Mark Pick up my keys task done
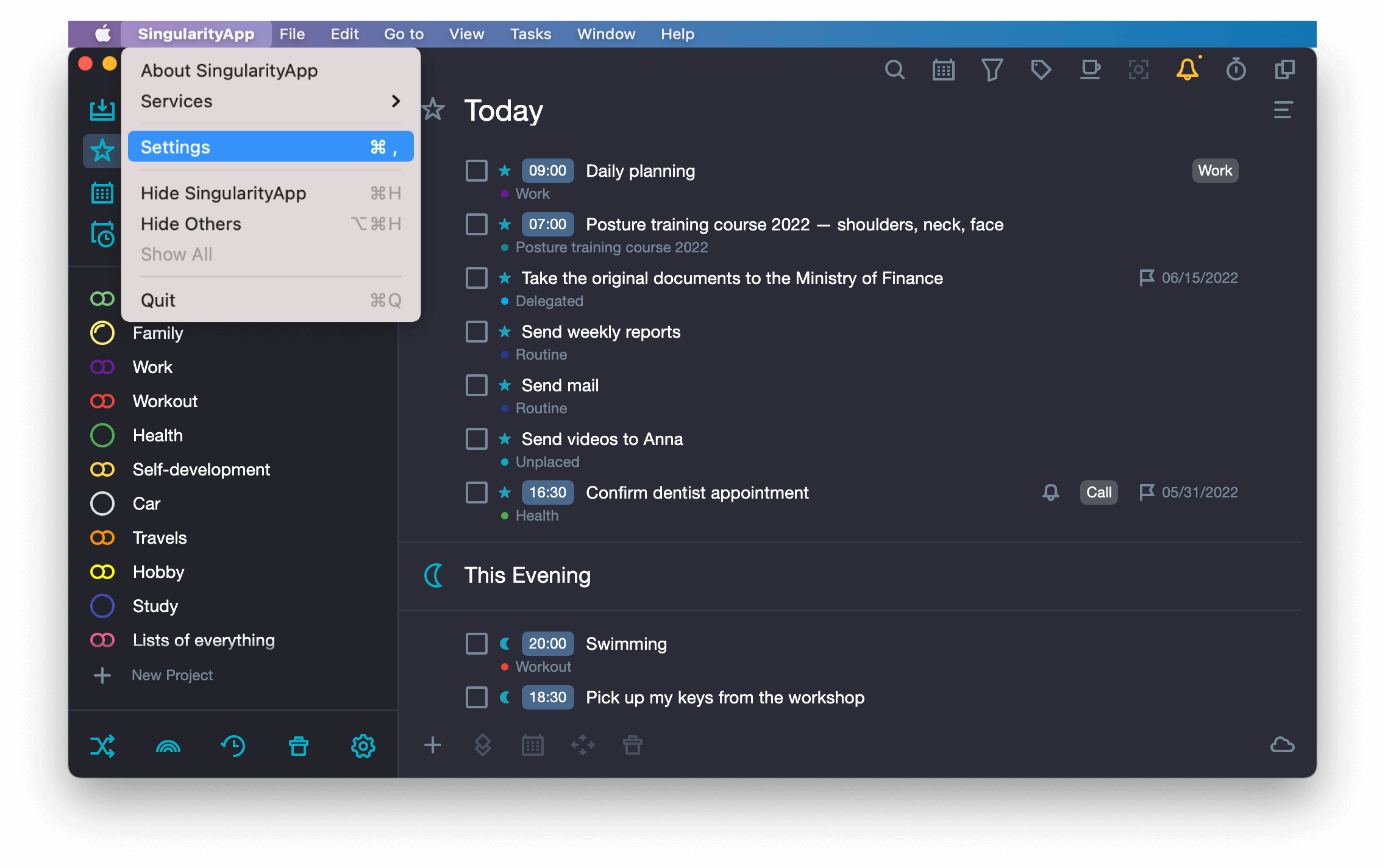1385x868 pixels. 477,698
